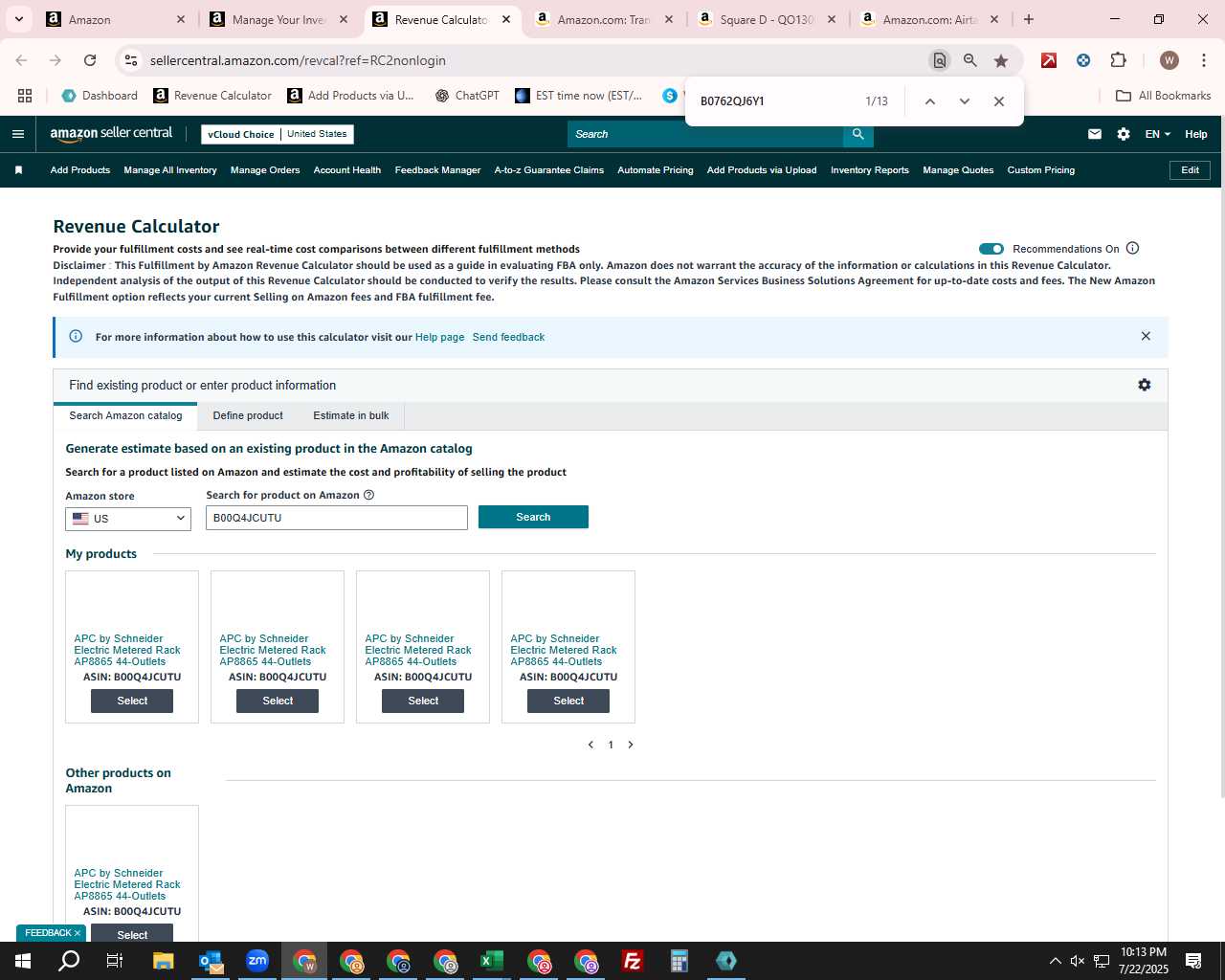Open Inventory Reports menu item

click(870, 170)
